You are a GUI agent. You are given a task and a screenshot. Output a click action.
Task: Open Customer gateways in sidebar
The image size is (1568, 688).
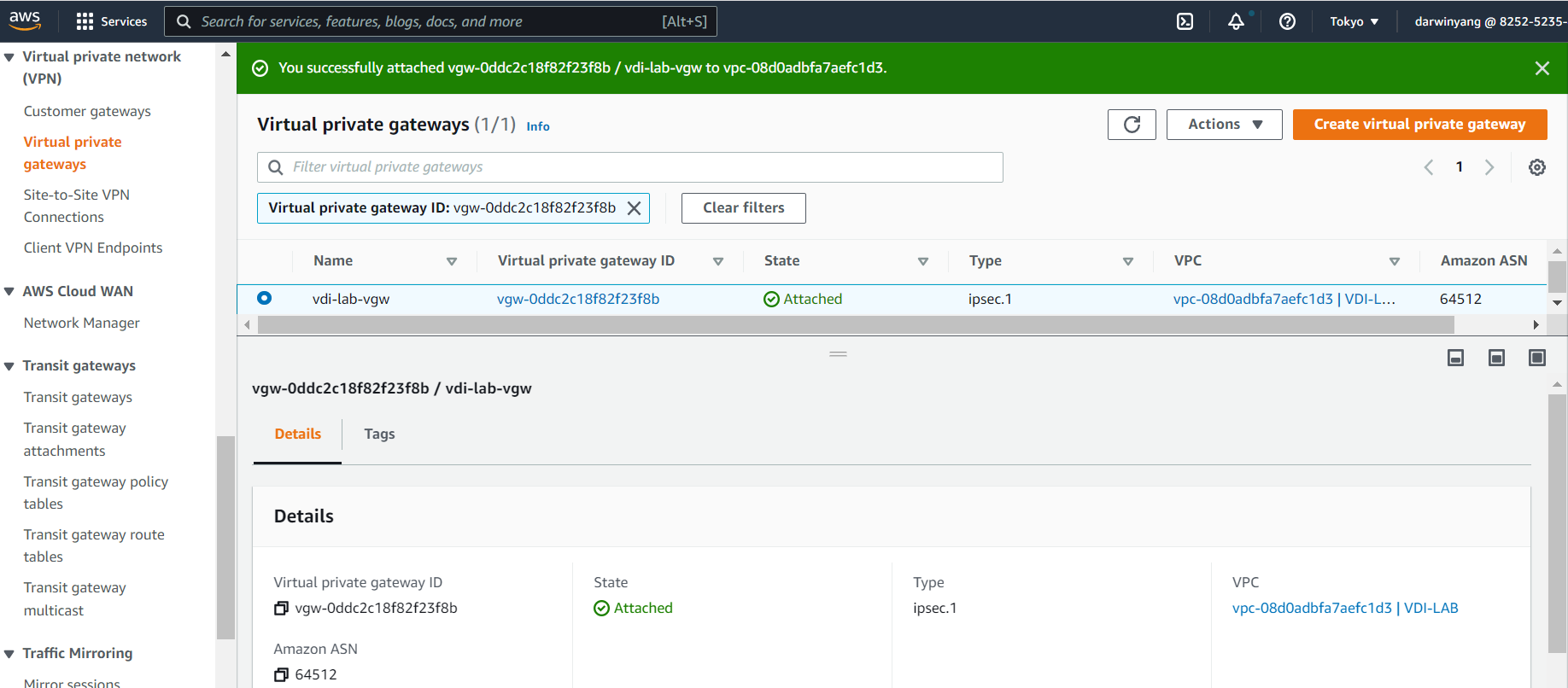coord(87,111)
